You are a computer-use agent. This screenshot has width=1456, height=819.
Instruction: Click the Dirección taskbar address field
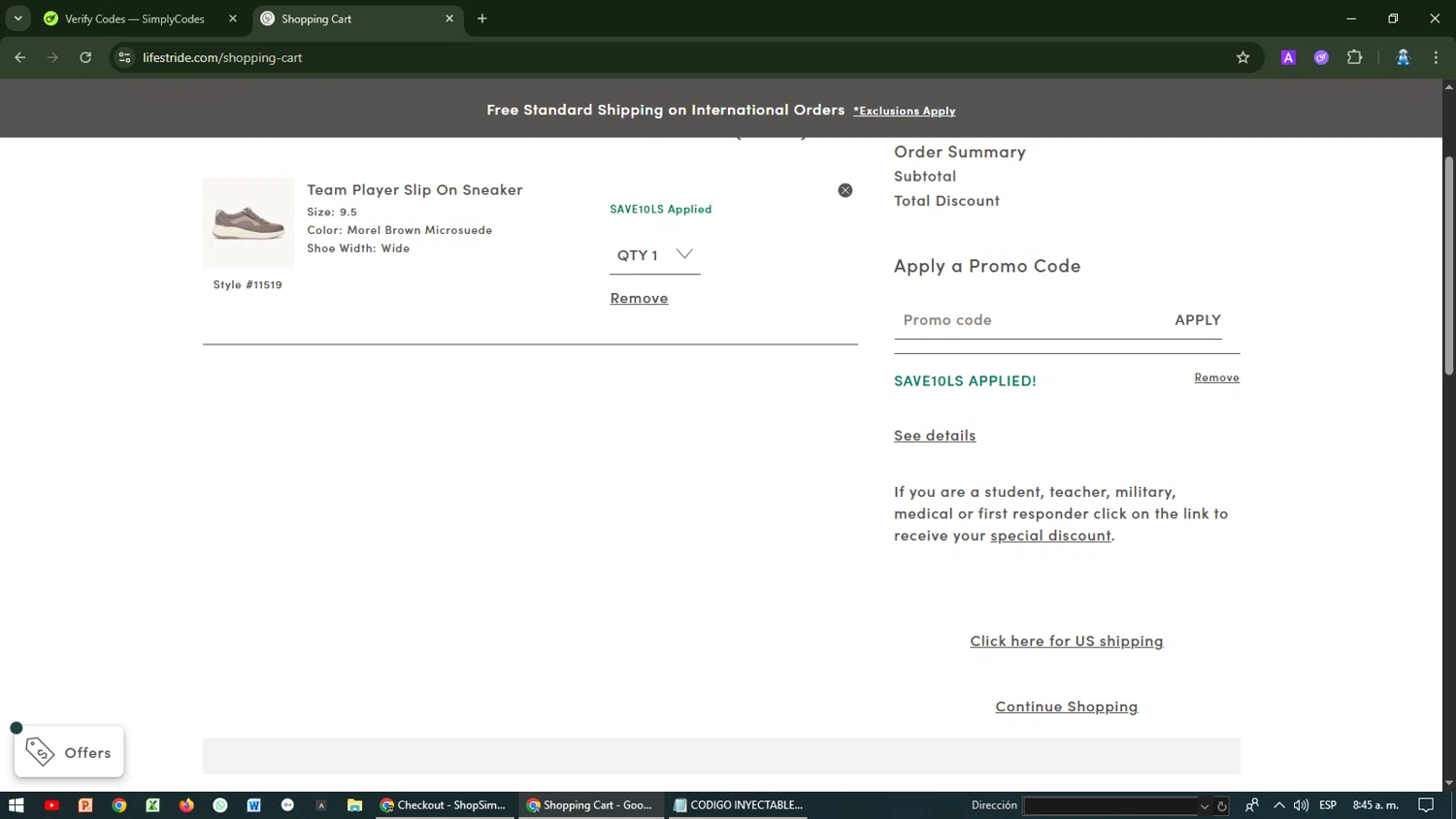tap(1110, 806)
